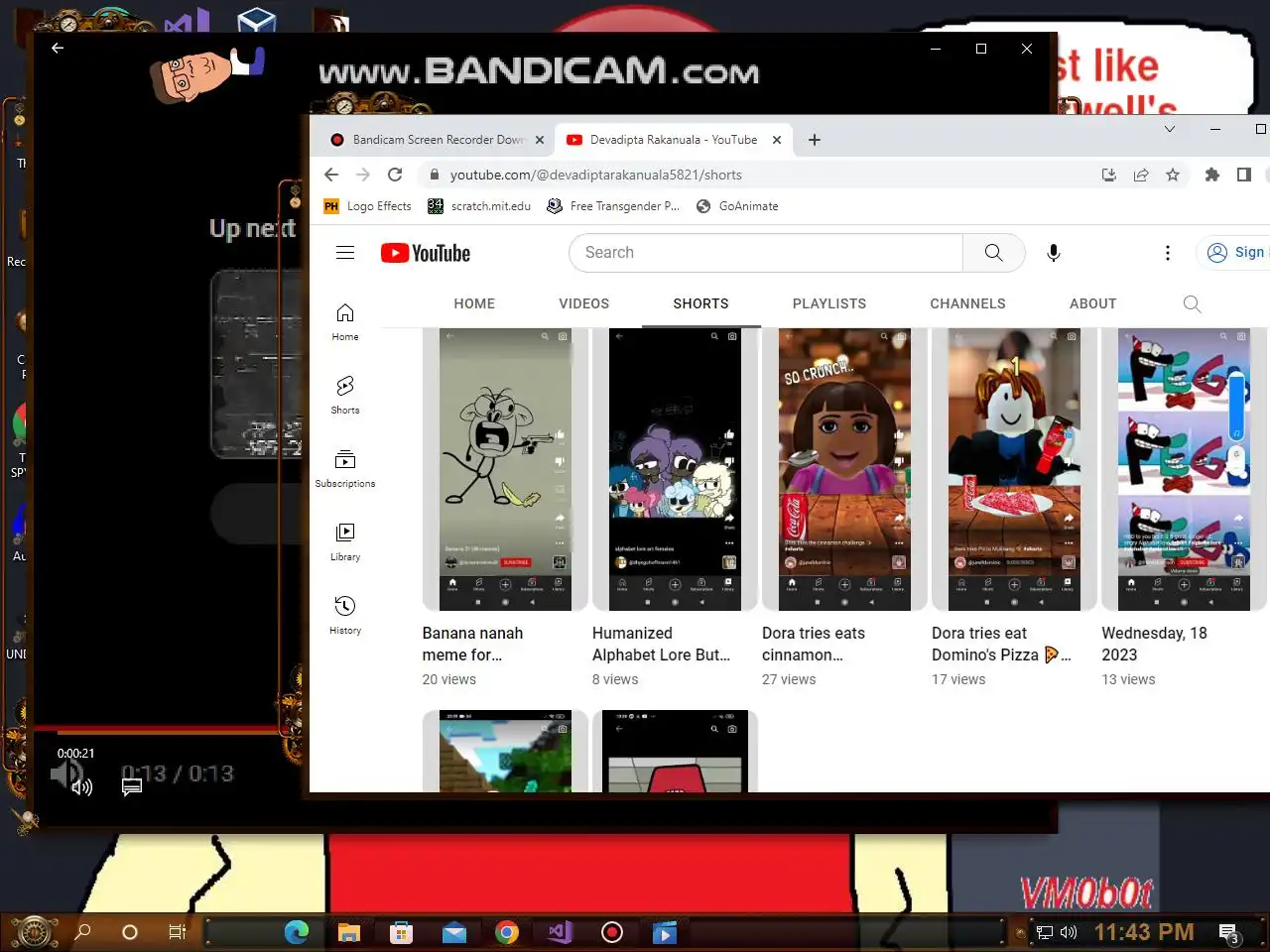
Task: Share this page from the address bar
Action: [x=1141, y=175]
